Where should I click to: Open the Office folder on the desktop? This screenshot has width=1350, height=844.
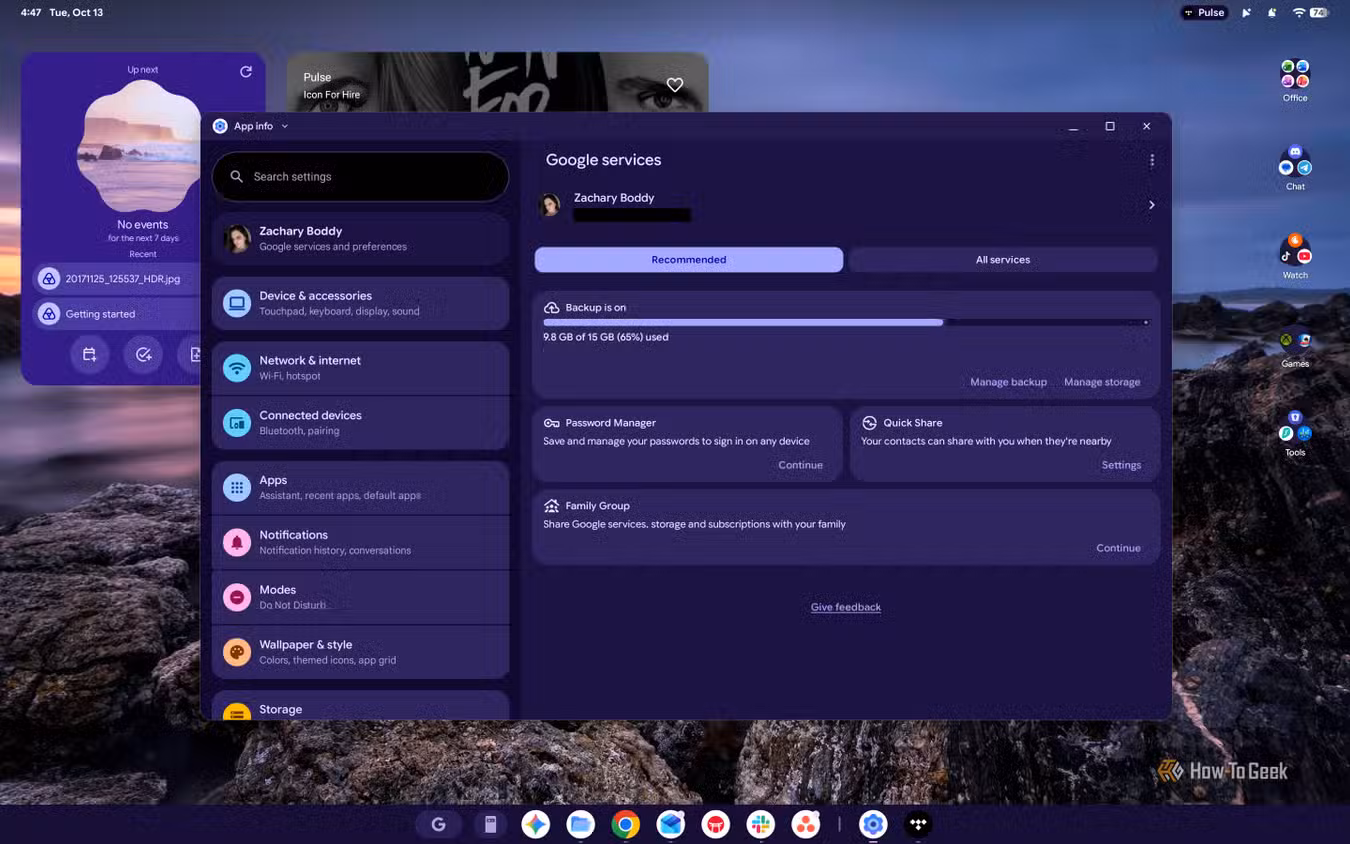(x=1295, y=80)
